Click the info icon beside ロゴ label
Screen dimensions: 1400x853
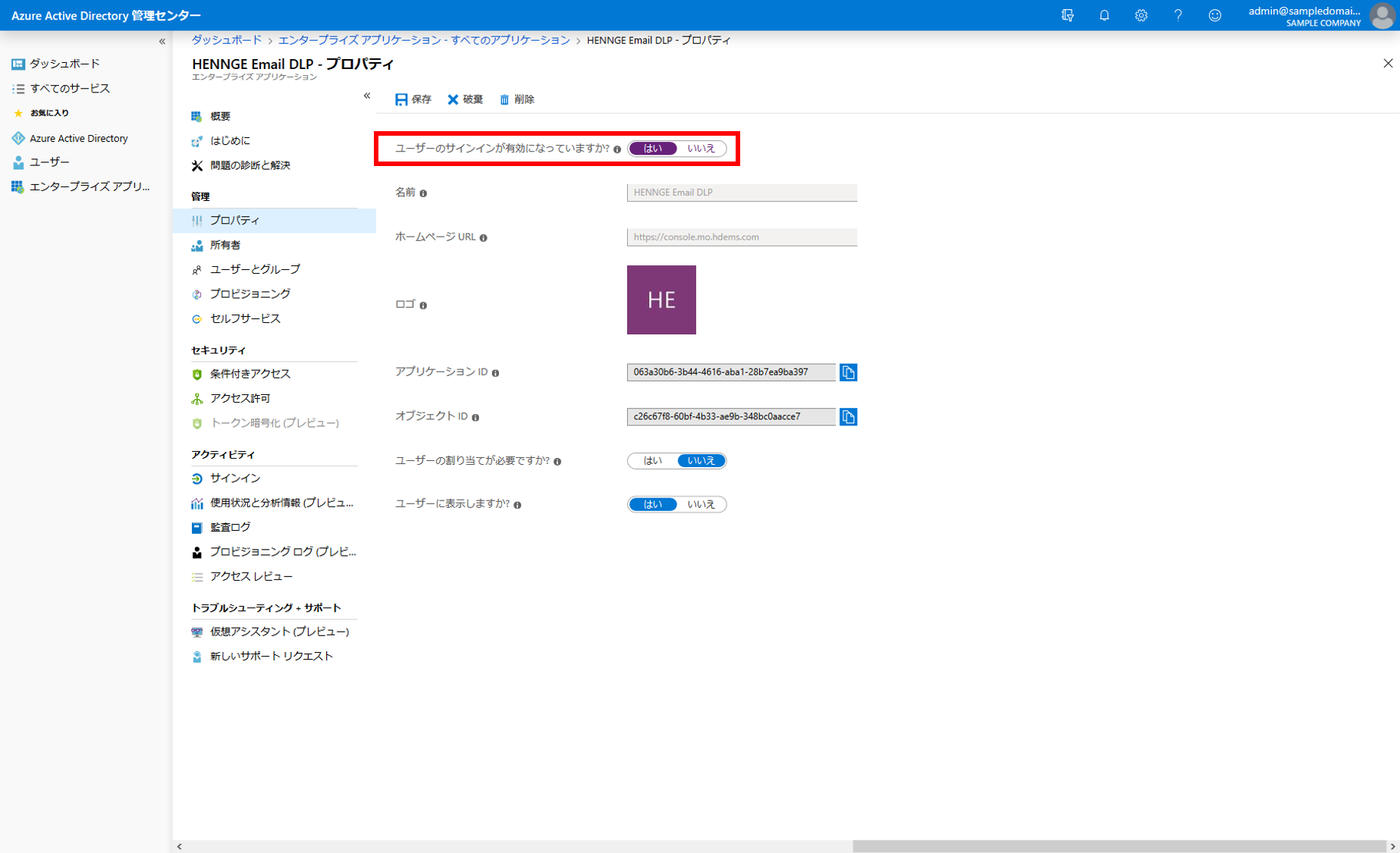(x=423, y=306)
